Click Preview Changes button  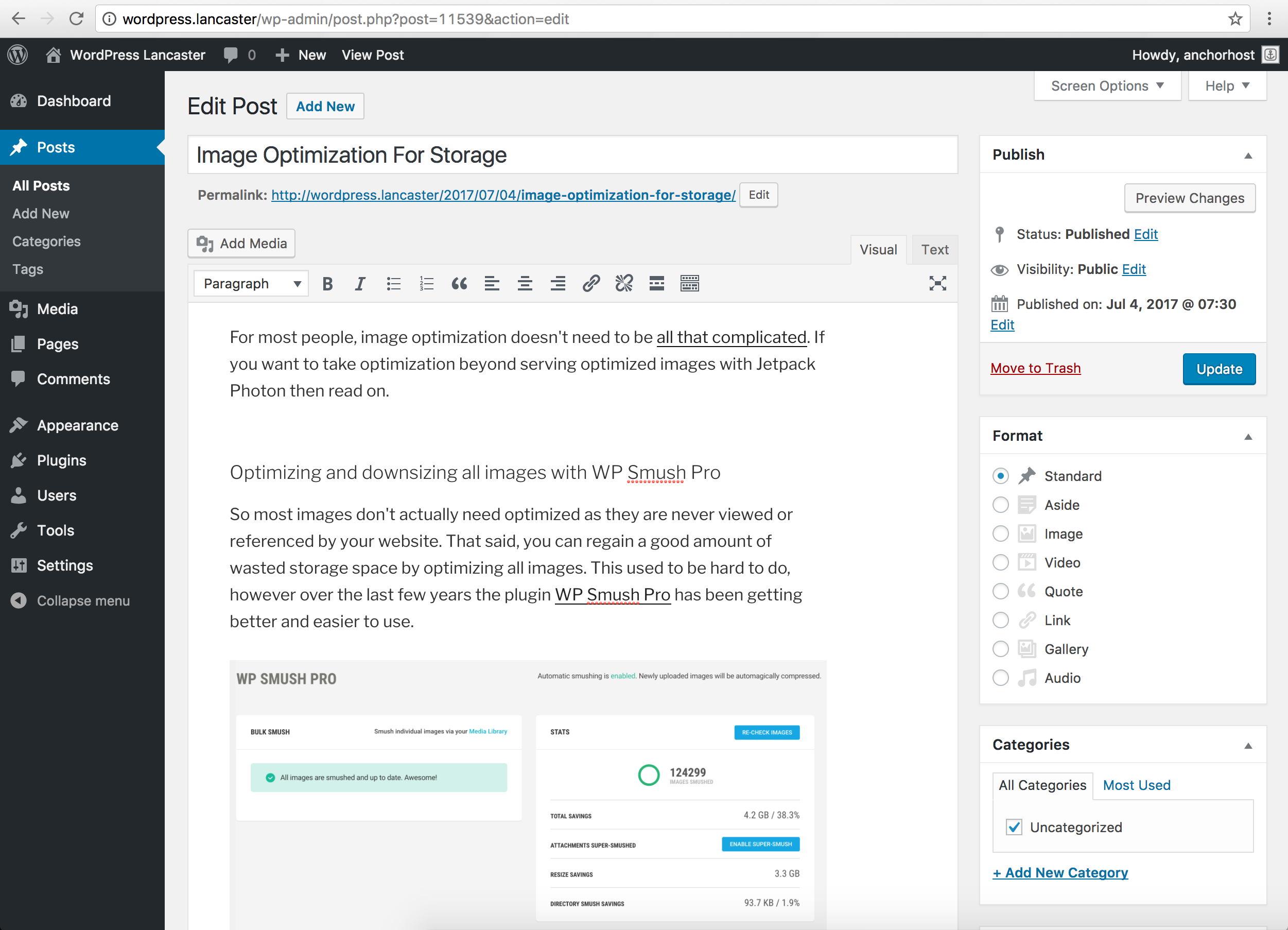click(1190, 198)
